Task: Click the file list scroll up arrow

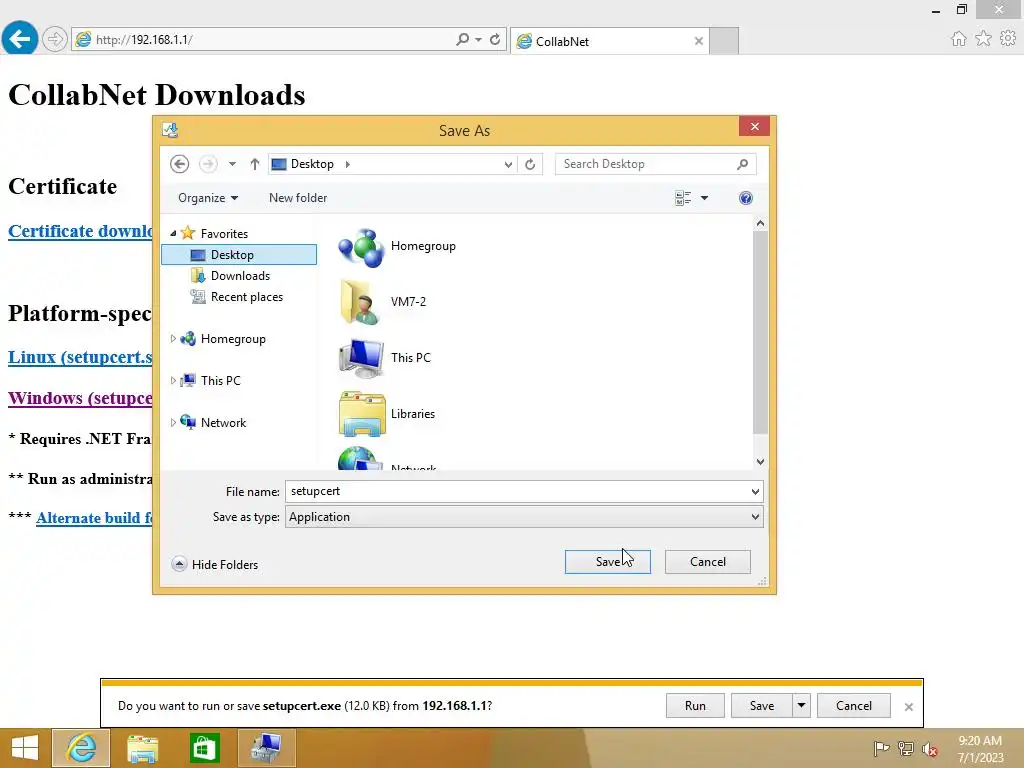Action: [x=760, y=223]
